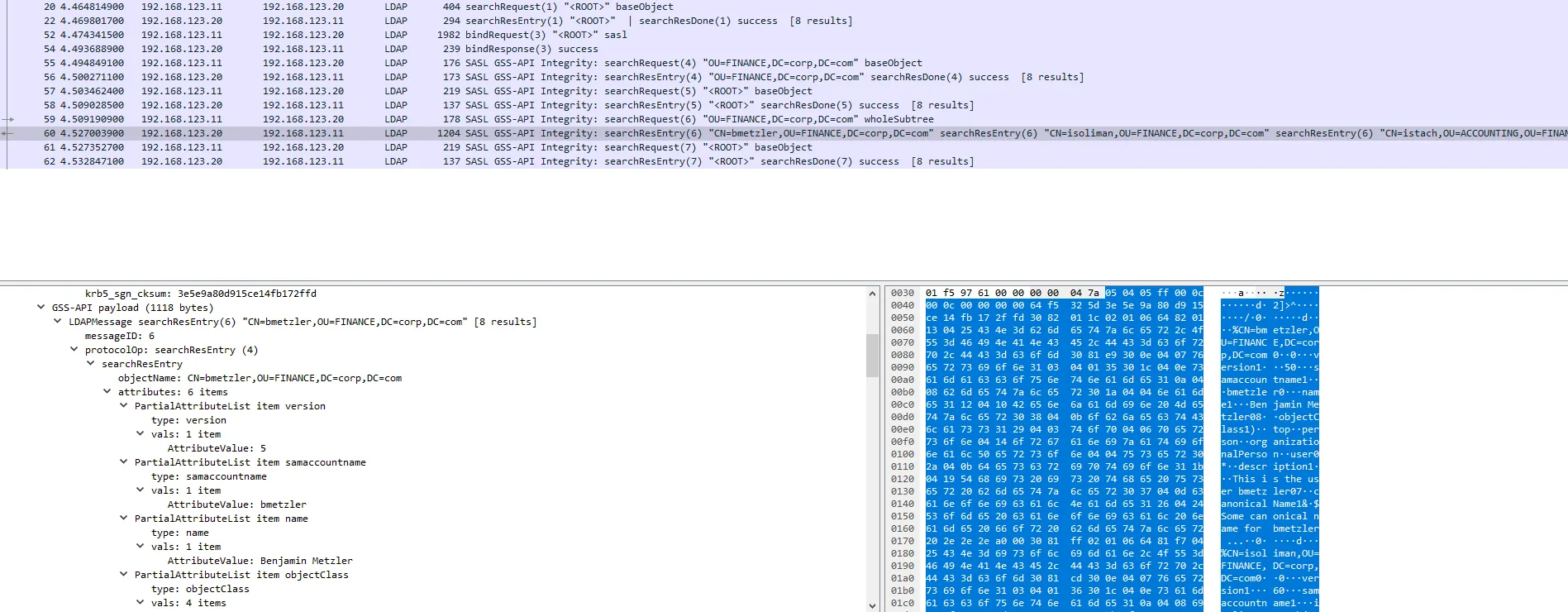
Task: Collapse the LDAPMessage searchResEntry(6) node
Action: coord(58,322)
